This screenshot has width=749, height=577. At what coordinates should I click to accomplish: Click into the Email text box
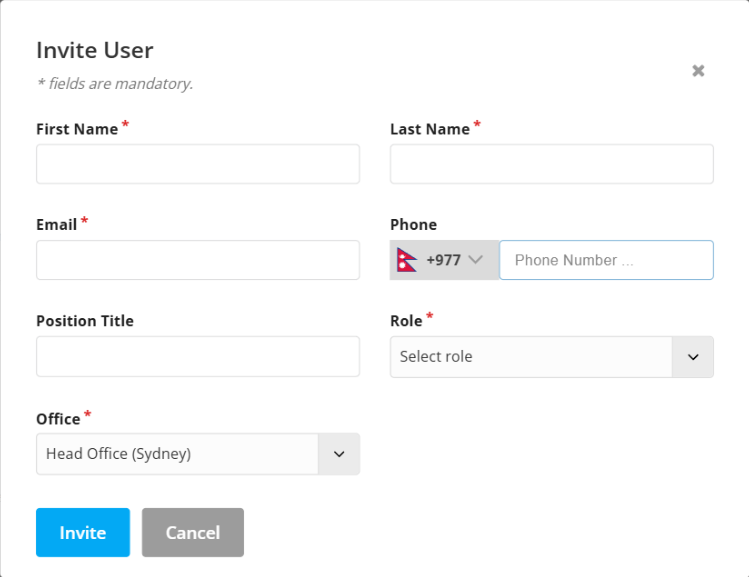click(198, 260)
